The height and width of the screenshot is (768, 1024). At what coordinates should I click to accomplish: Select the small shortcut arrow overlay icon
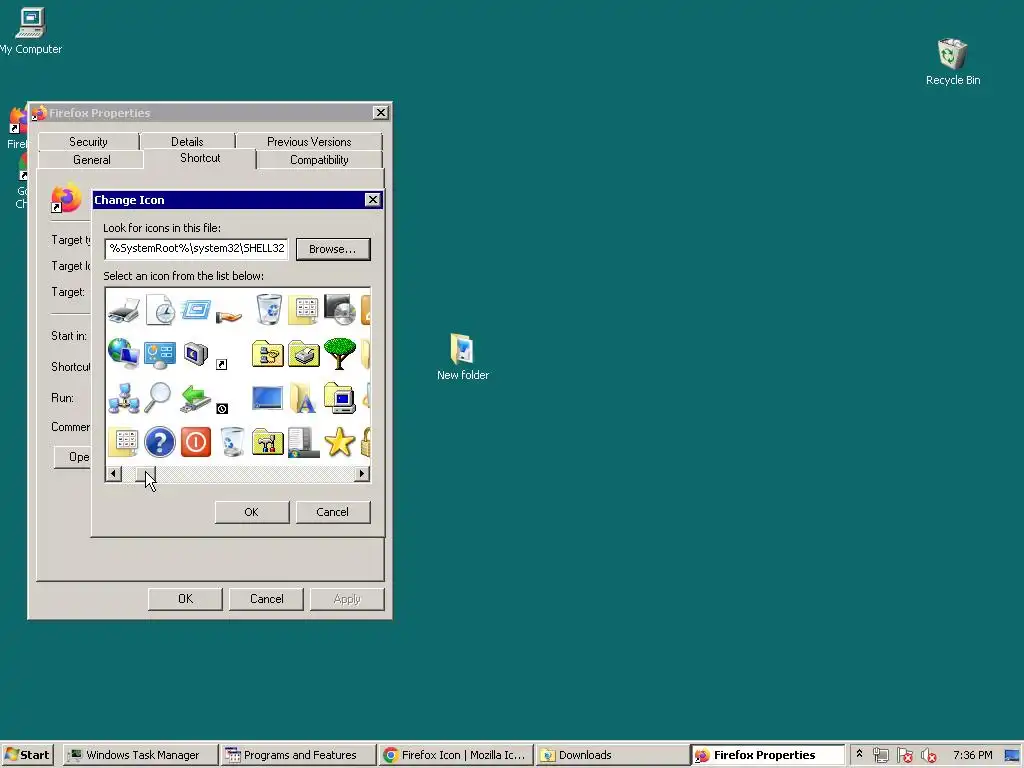tap(221, 364)
